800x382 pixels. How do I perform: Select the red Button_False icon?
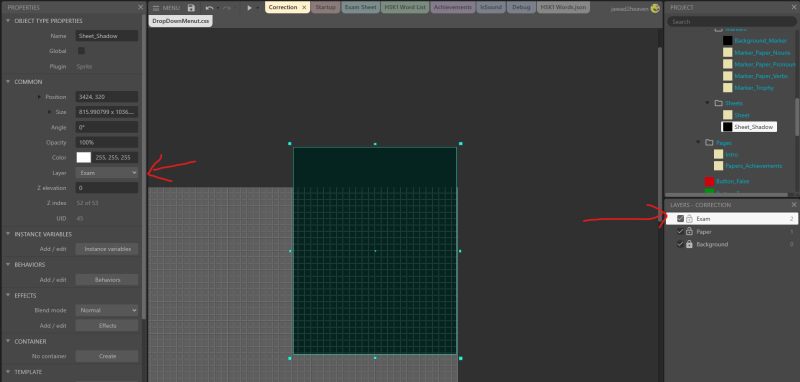point(709,182)
